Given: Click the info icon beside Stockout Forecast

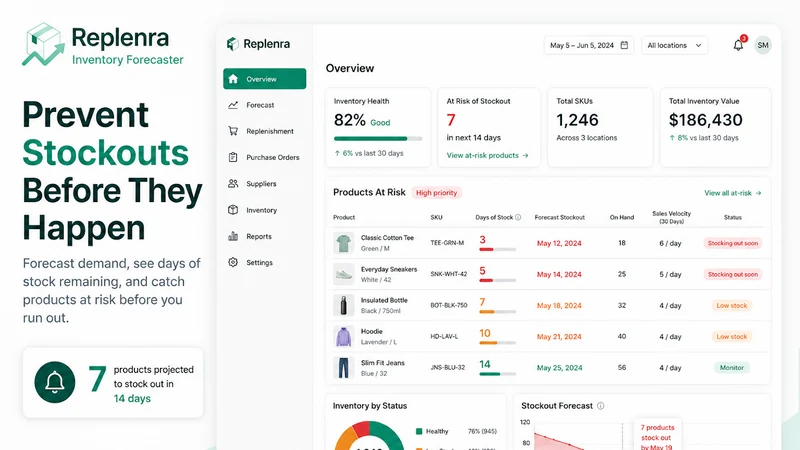Looking at the screenshot, I should pyautogui.click(x=601, y=406).
